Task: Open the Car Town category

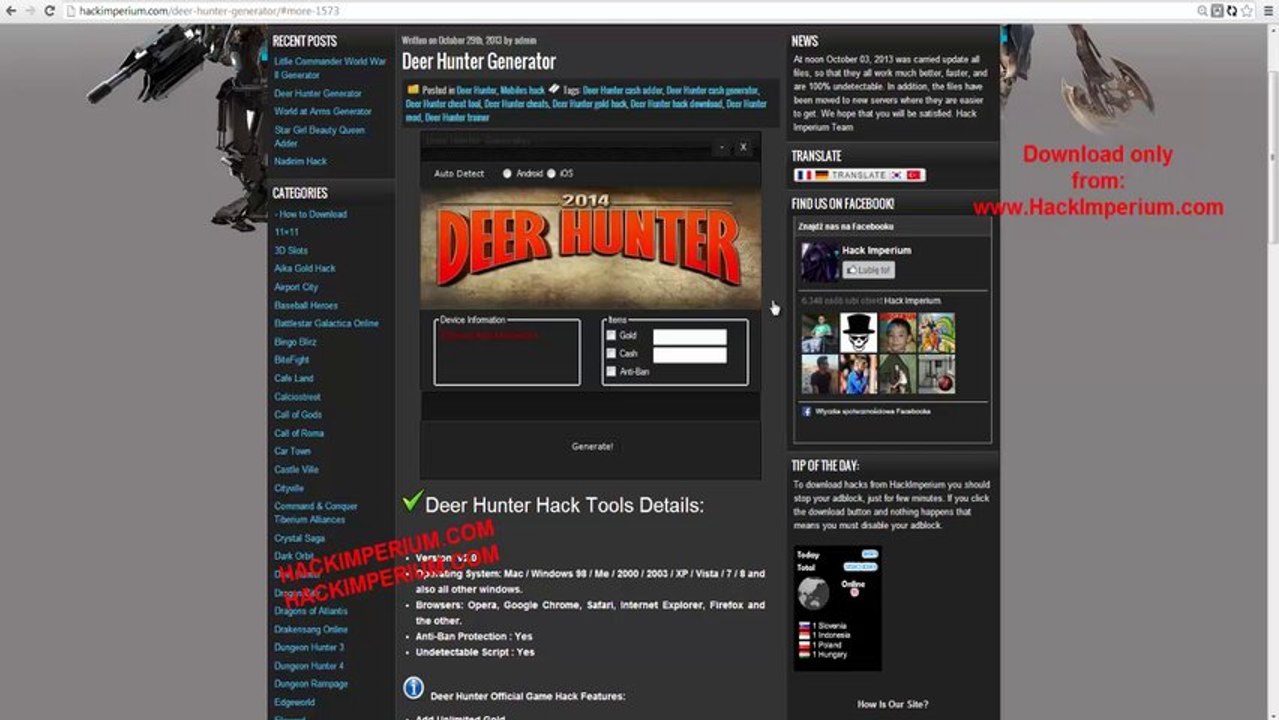Action: coord(293,451)
